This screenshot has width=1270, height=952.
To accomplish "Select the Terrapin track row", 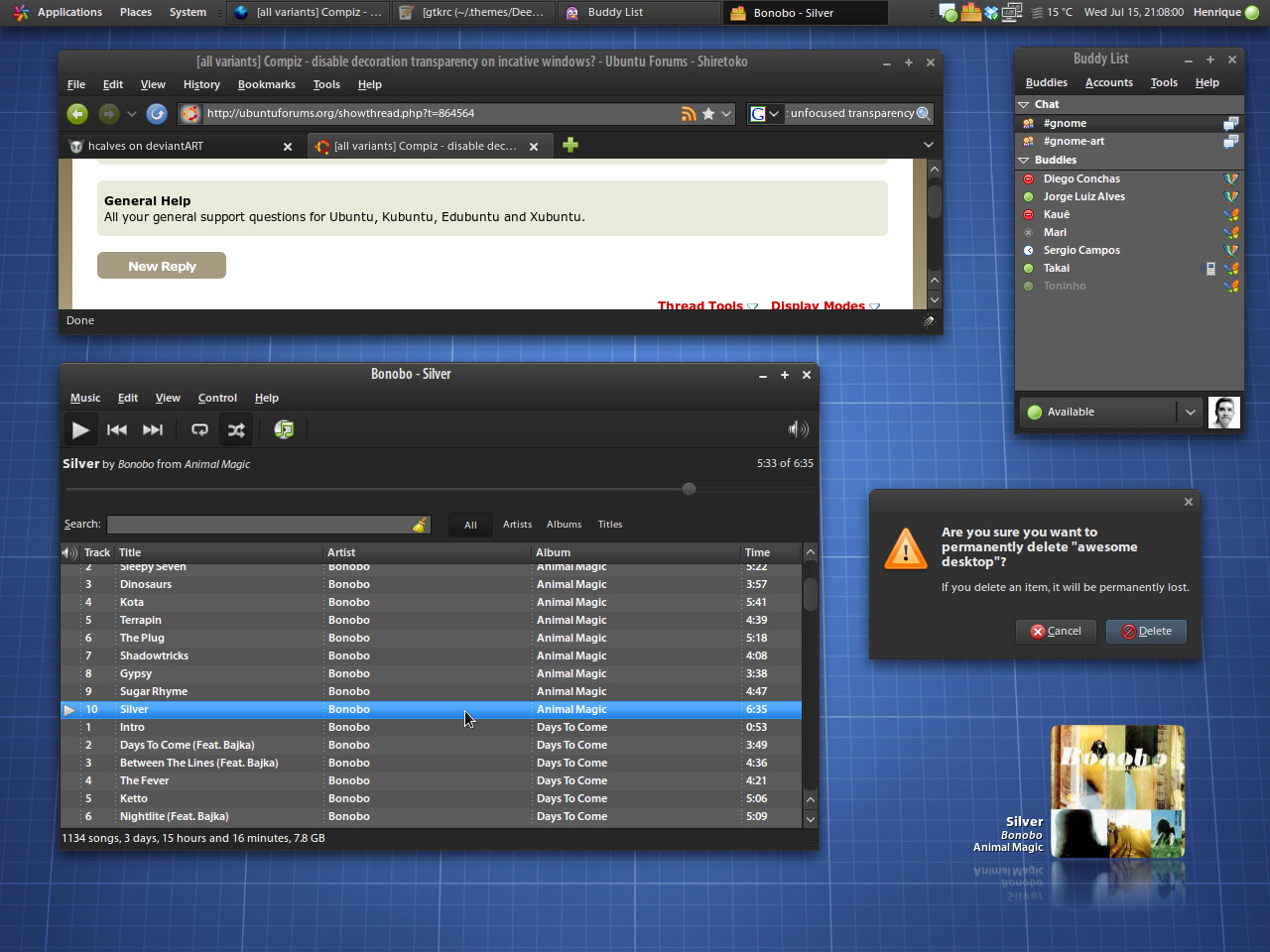I will coord(432,621).
